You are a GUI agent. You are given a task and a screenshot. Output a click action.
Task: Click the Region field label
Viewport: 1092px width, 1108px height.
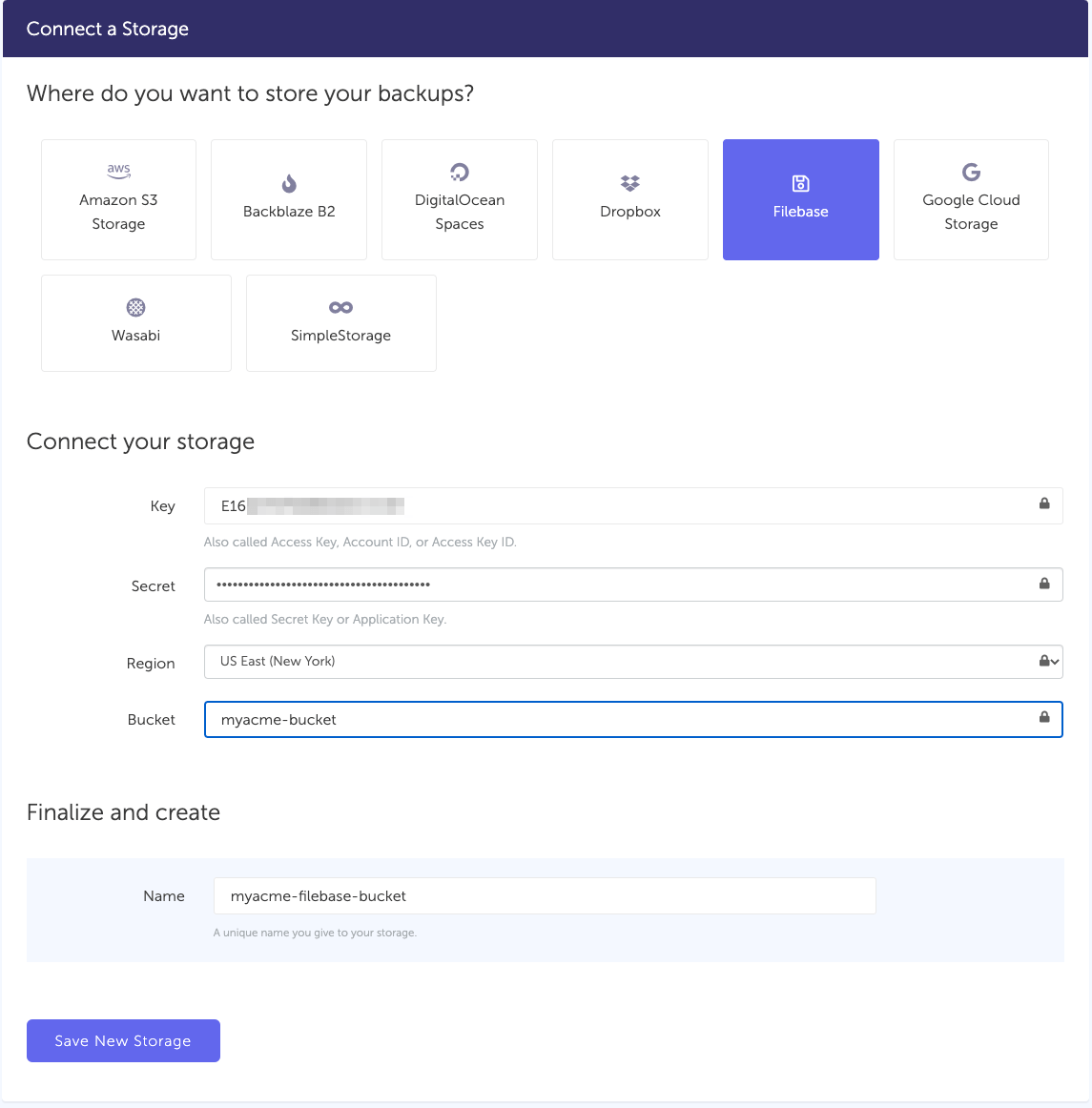click(x=151, y=664)
